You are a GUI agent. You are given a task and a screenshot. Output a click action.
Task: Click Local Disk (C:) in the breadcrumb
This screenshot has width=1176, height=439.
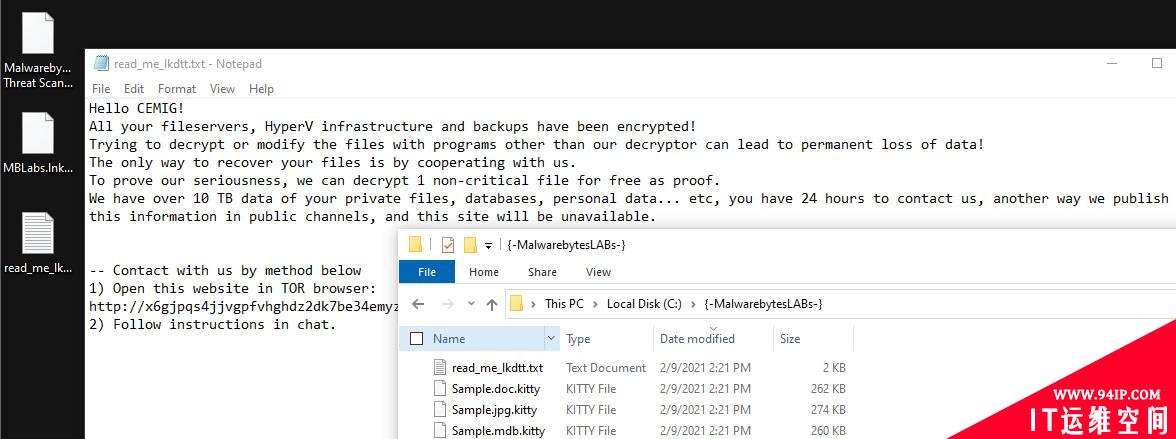click(644, 304)
